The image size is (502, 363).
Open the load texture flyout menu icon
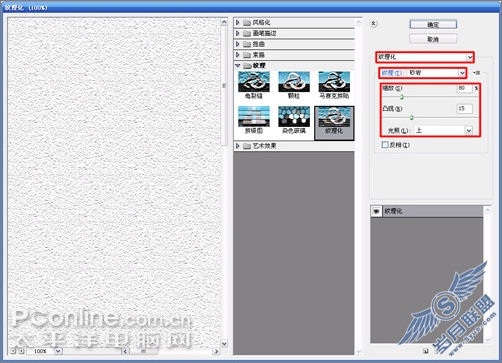[x=477, y=73]
